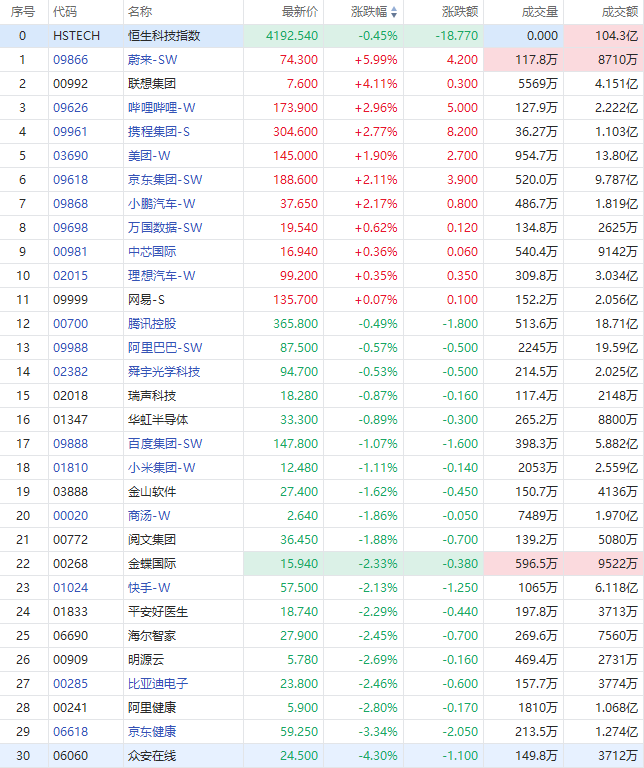The height and width of the screenshot is (768, 644).
Task: Open 哔哩哔哩-W stock link
Action: click(x=161, y=108)
